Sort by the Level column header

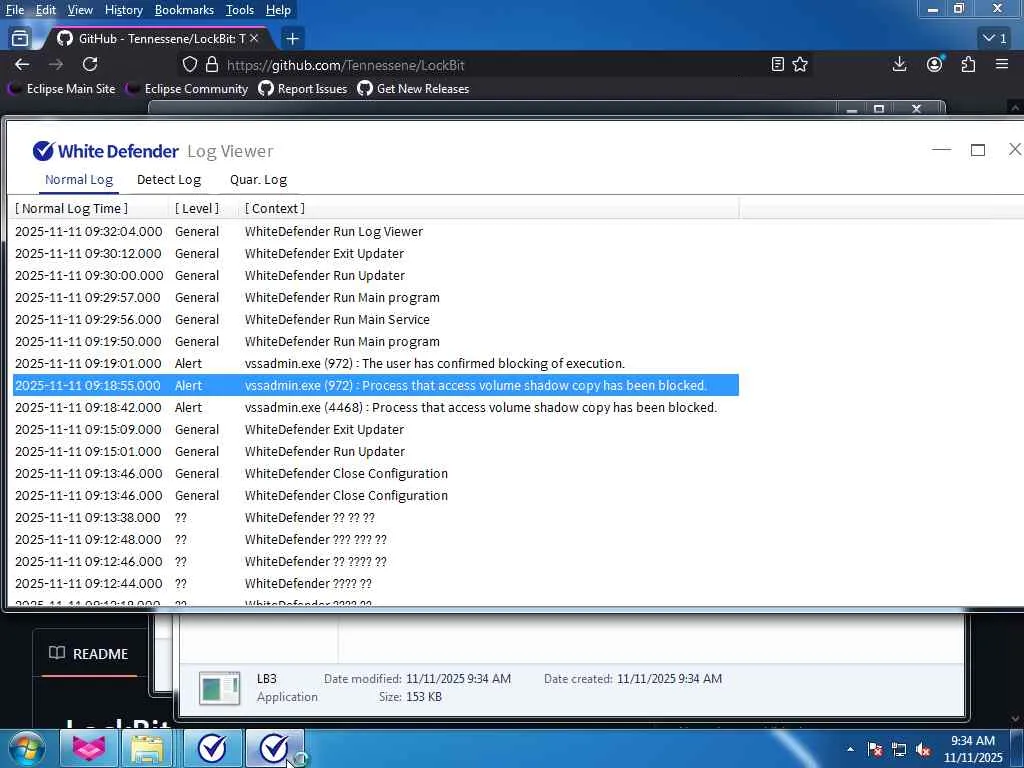pos(202,208)
